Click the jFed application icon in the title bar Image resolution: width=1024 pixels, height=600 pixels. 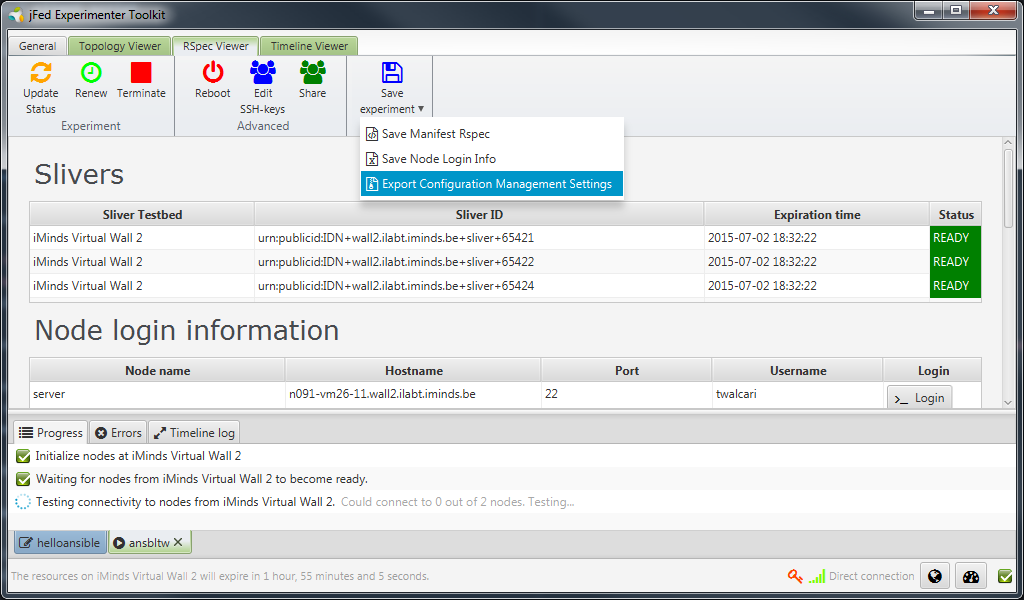tap(16, 14)
